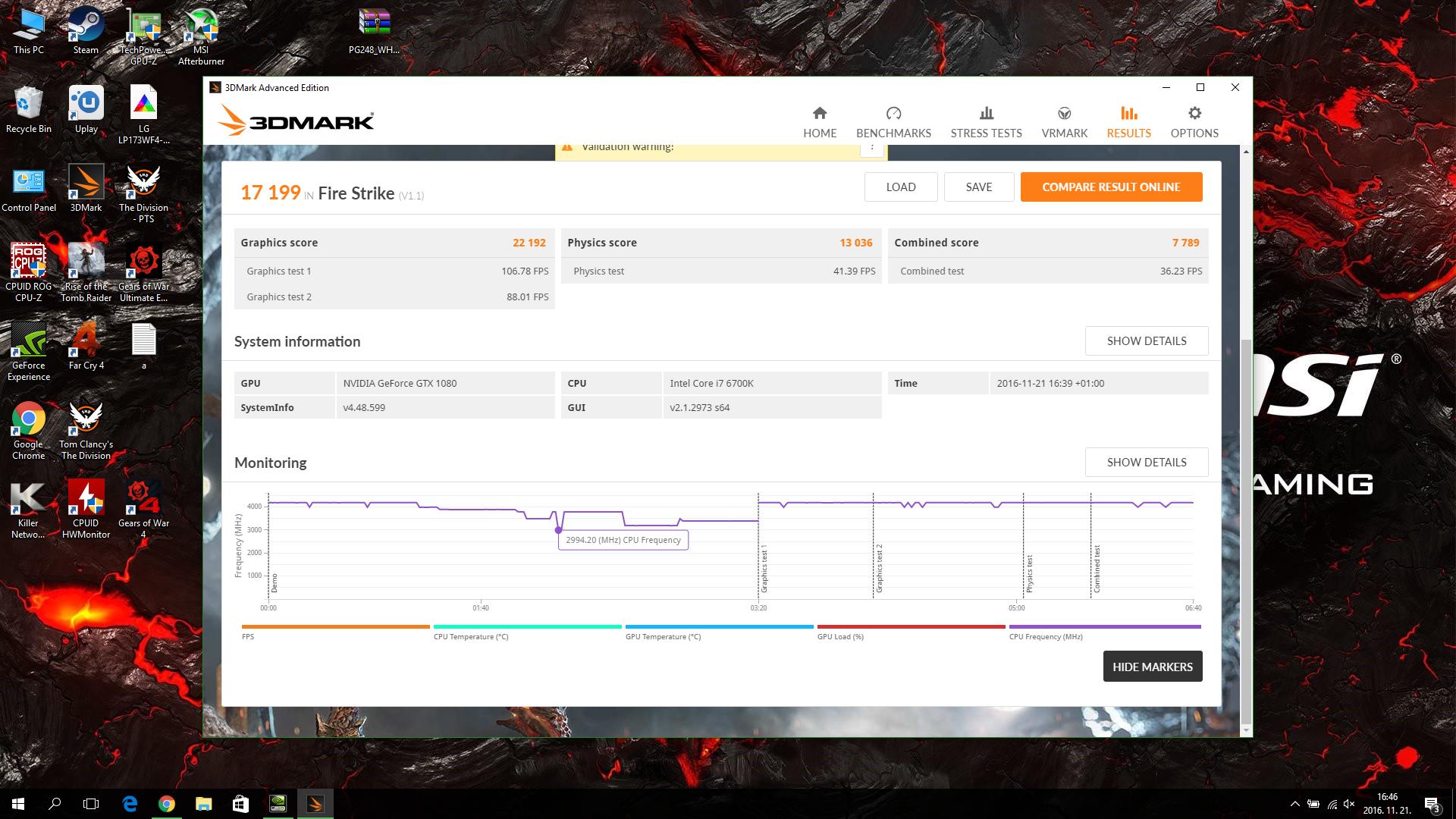Open GeForce Experience desktop icon
1456x819 pixels.
[x=29, y=352]
